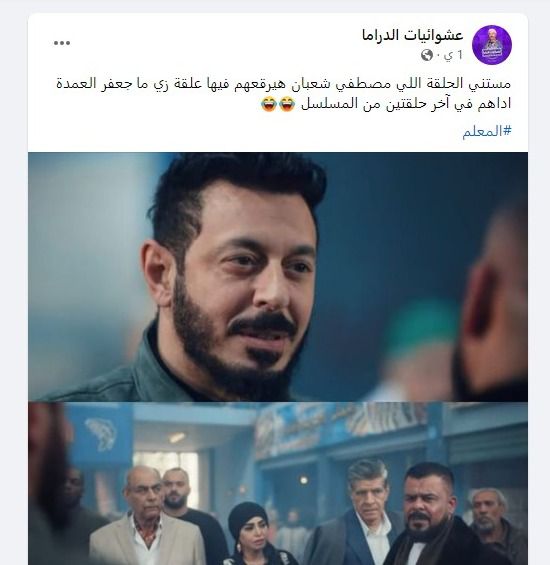Open the post options three-dot menu
550x565 pixels.
tap(62, 43)
